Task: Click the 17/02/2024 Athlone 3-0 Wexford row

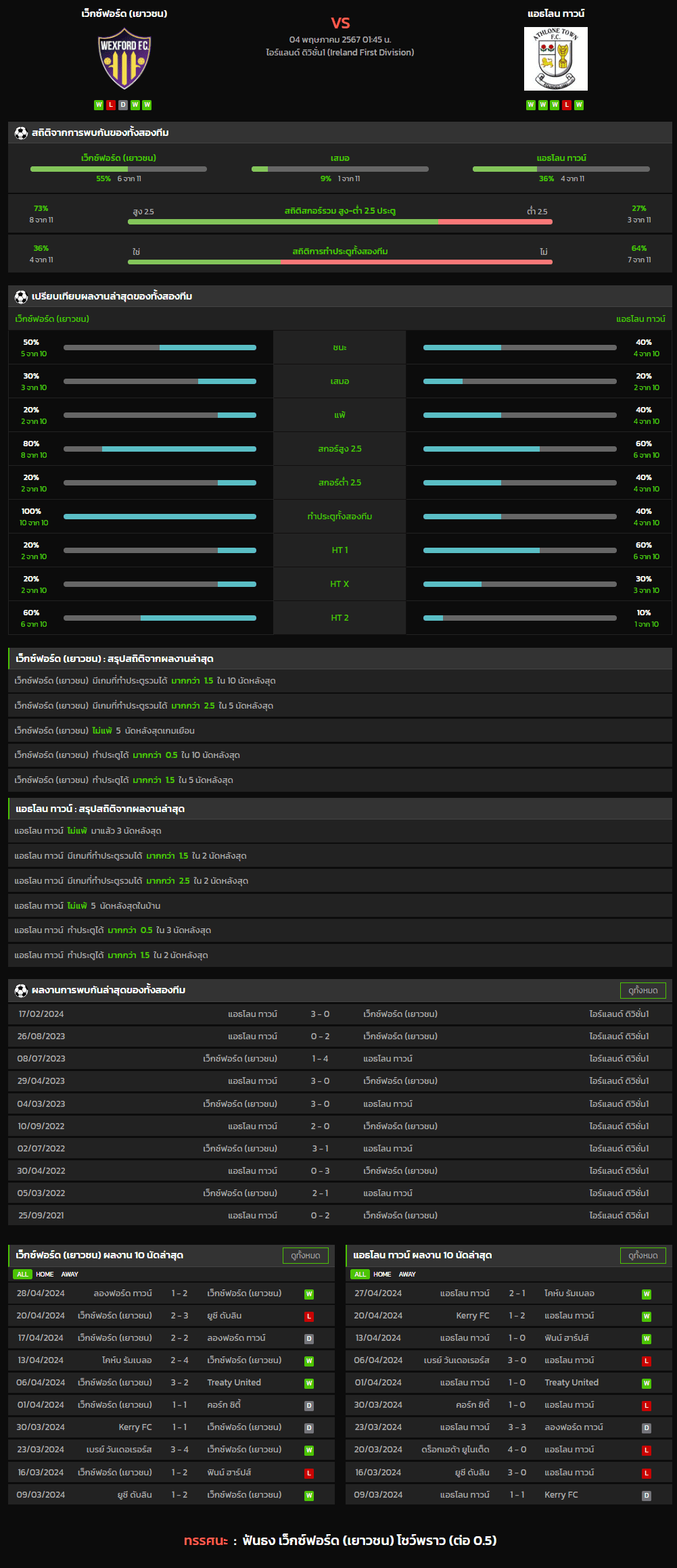Action: tap(340, 1014)
